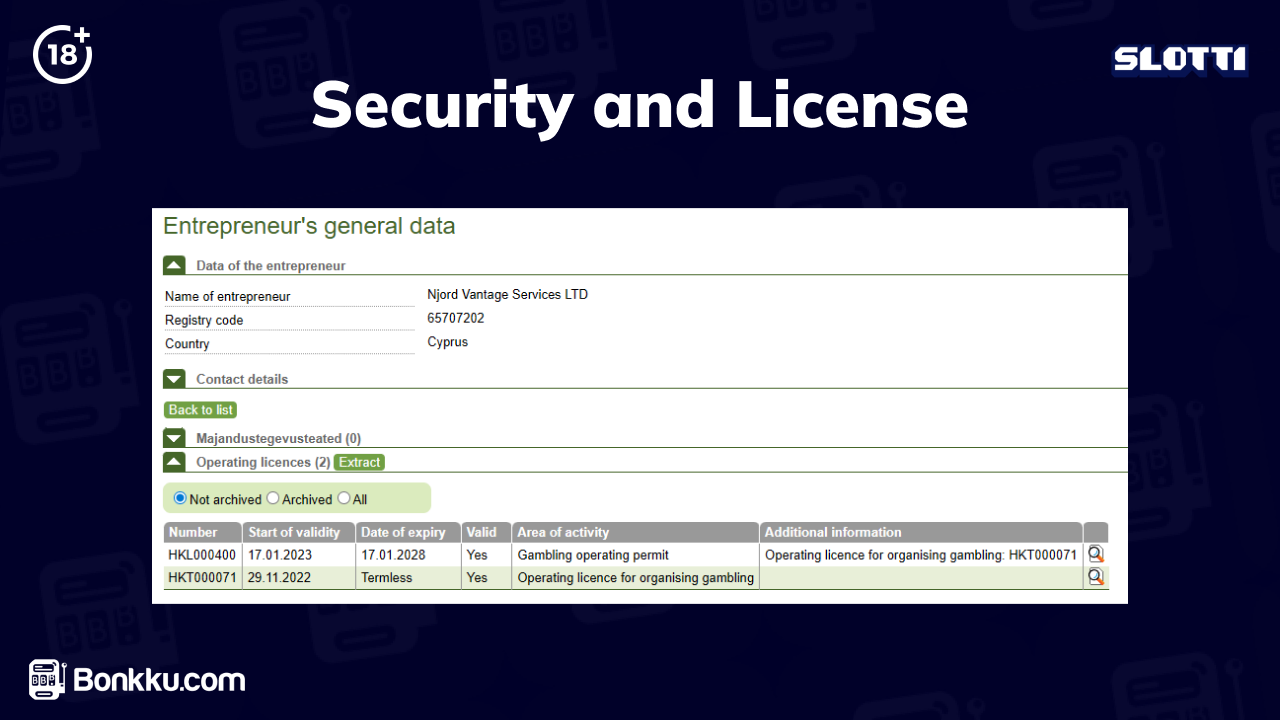Image resolution: width=1280 pixels, height=720 pixels.
Task: Expand the Majandustegevusteated (0) section
Action: click(x=174, y=438)
